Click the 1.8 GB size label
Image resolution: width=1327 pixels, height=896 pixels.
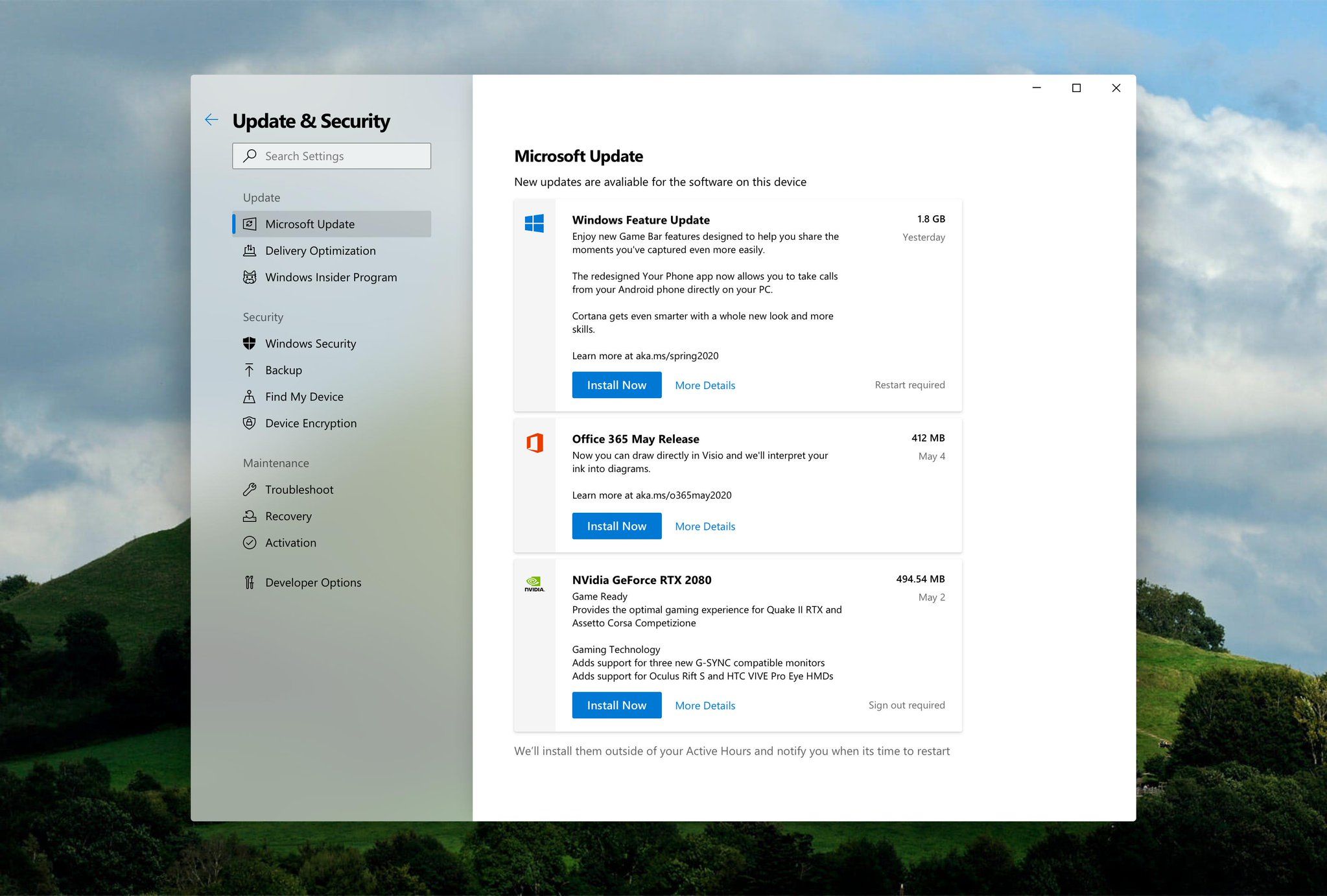931,218
